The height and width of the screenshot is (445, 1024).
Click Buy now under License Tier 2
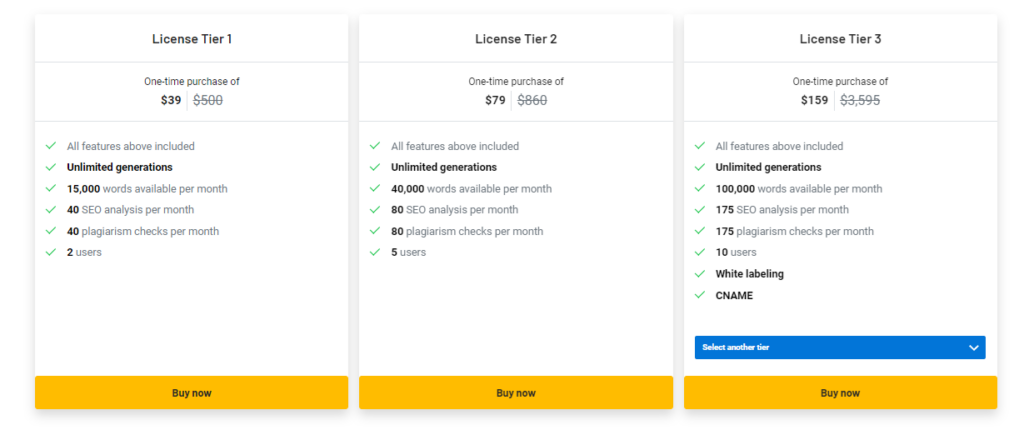(x=515, y=393)
